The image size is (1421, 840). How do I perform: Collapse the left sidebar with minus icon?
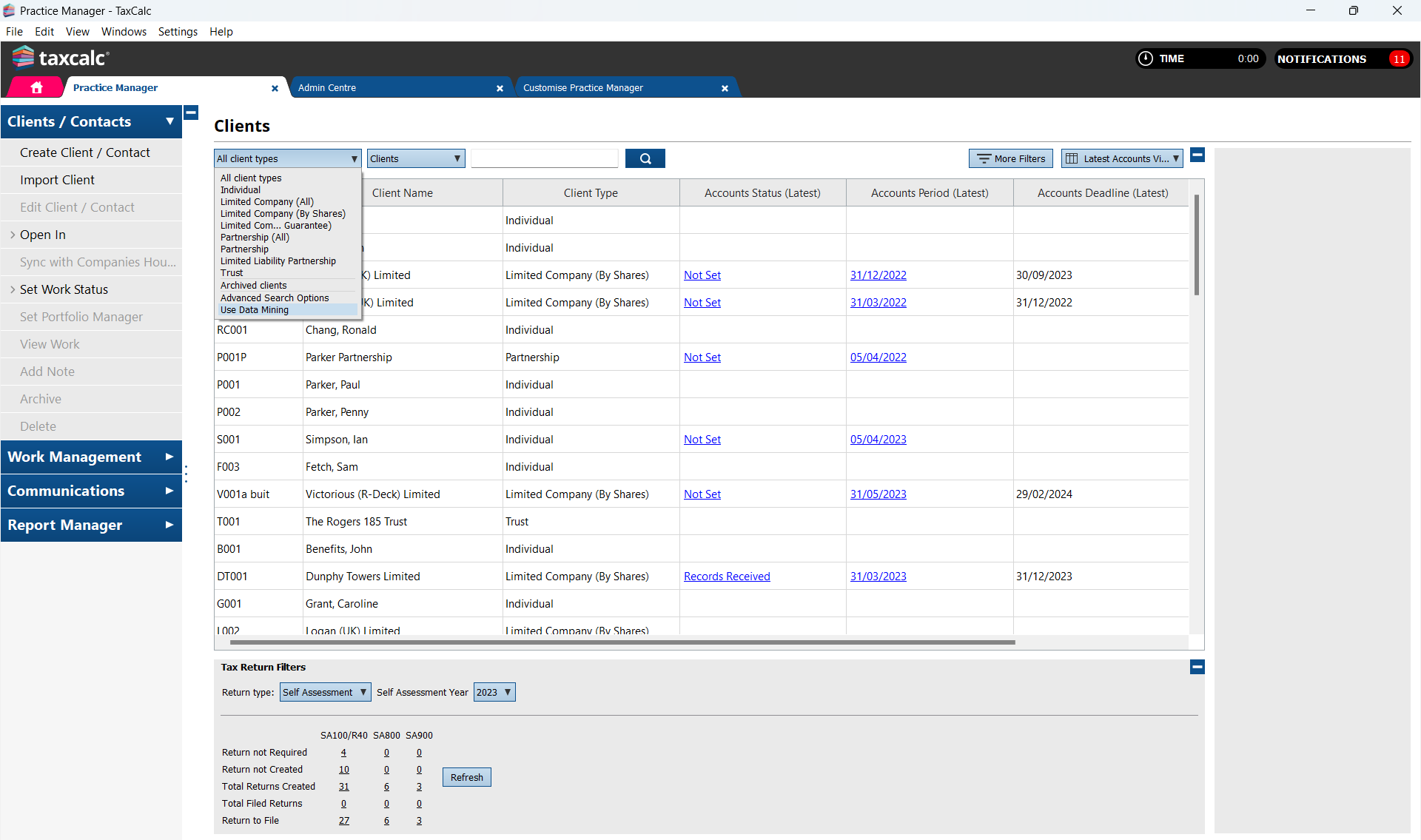click(x=191, y=112)
